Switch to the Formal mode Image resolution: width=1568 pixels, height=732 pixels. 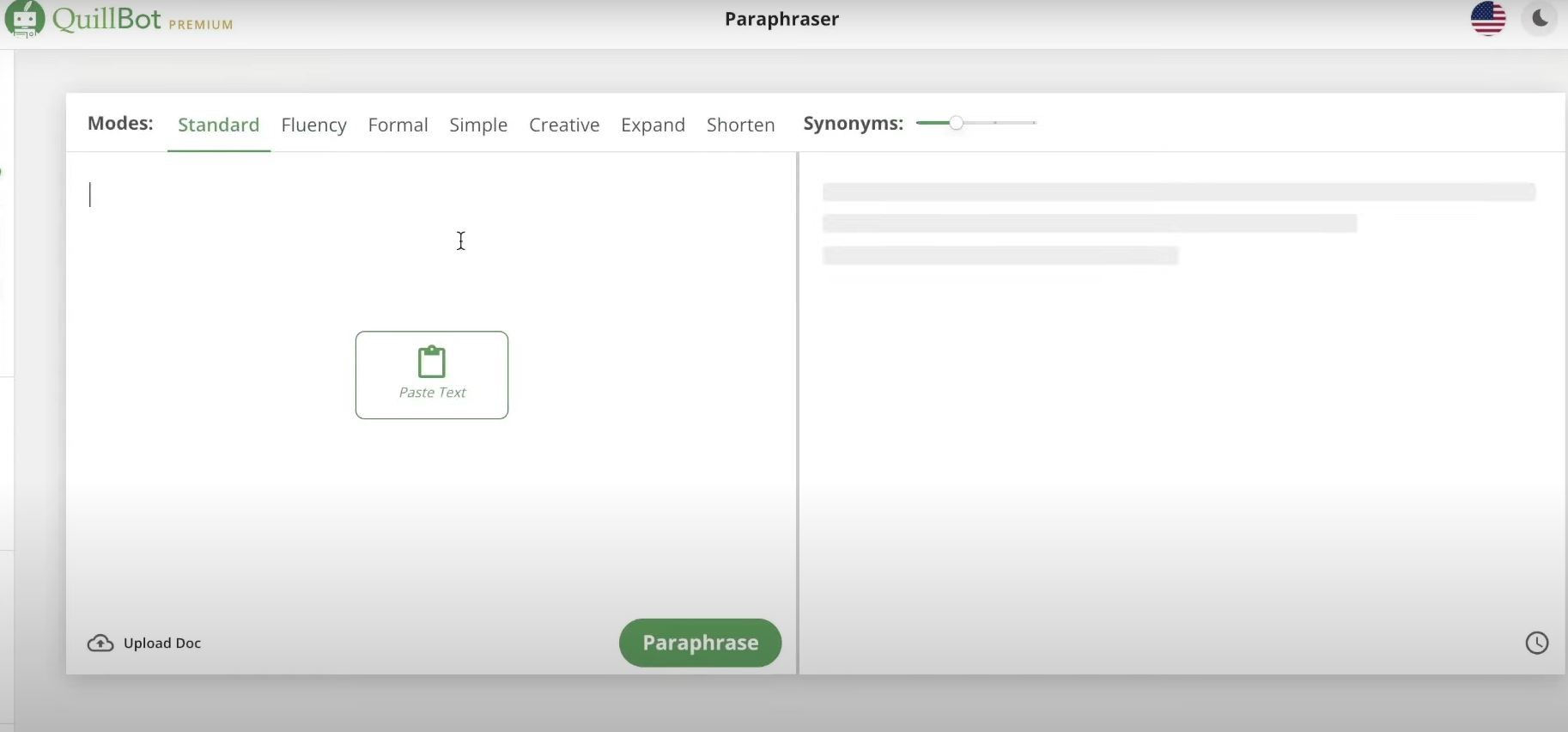tap(398, 125)
